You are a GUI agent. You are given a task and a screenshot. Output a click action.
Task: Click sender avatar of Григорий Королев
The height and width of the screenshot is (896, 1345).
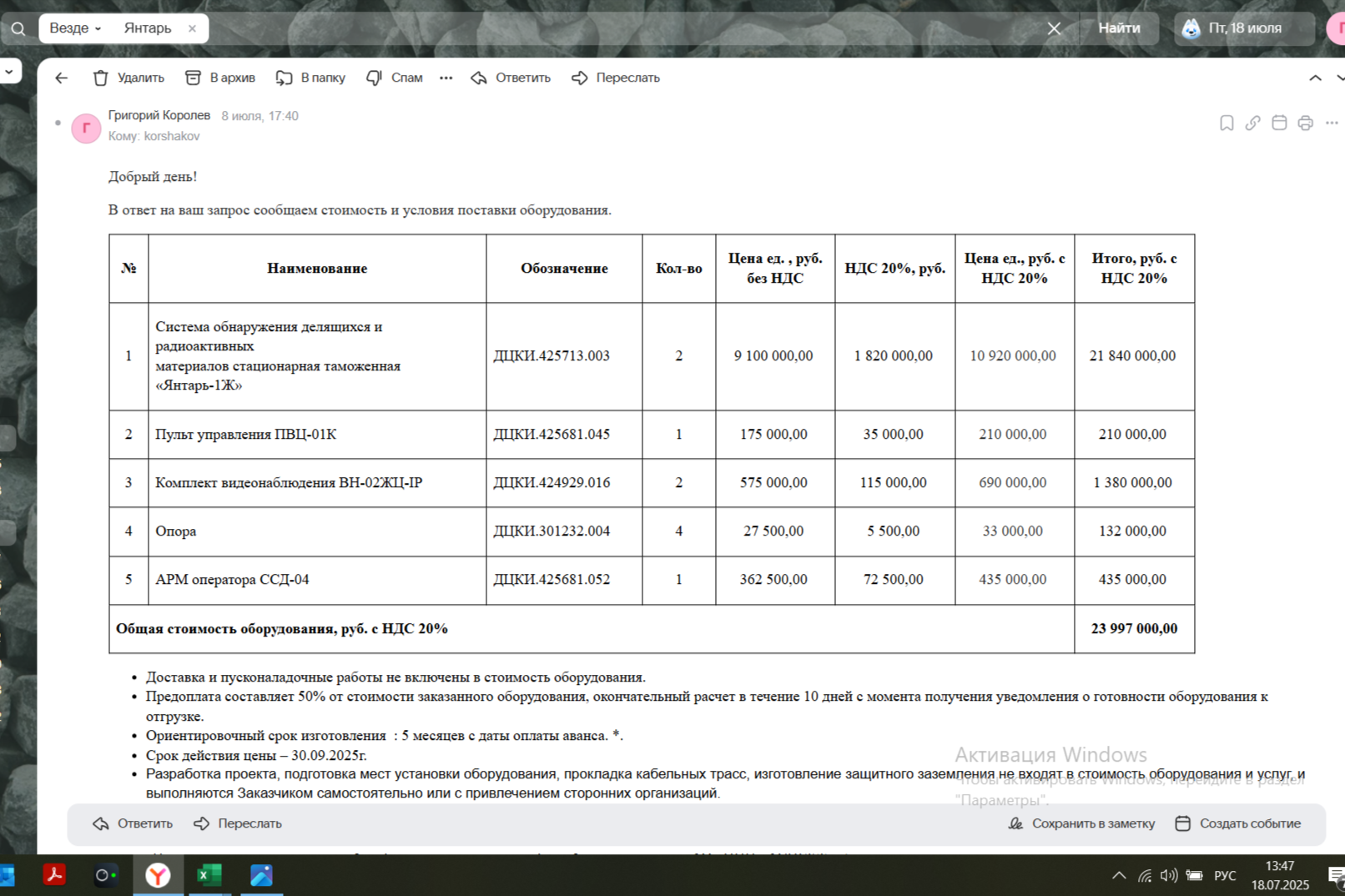click(x=86, y=128)
